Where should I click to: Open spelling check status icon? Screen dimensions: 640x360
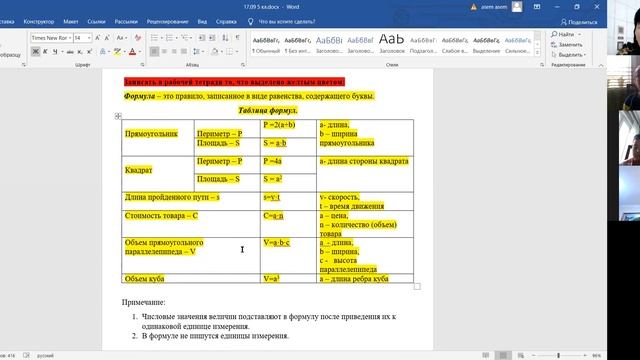(x=26, y=356)
